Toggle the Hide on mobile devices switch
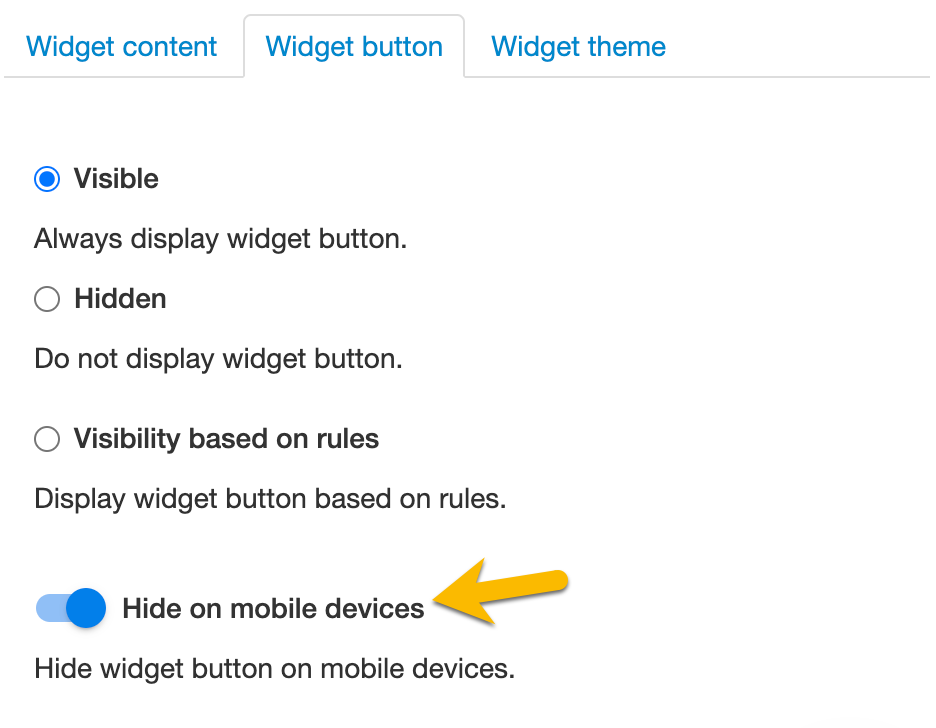936x728 pixels. (70, 608)
